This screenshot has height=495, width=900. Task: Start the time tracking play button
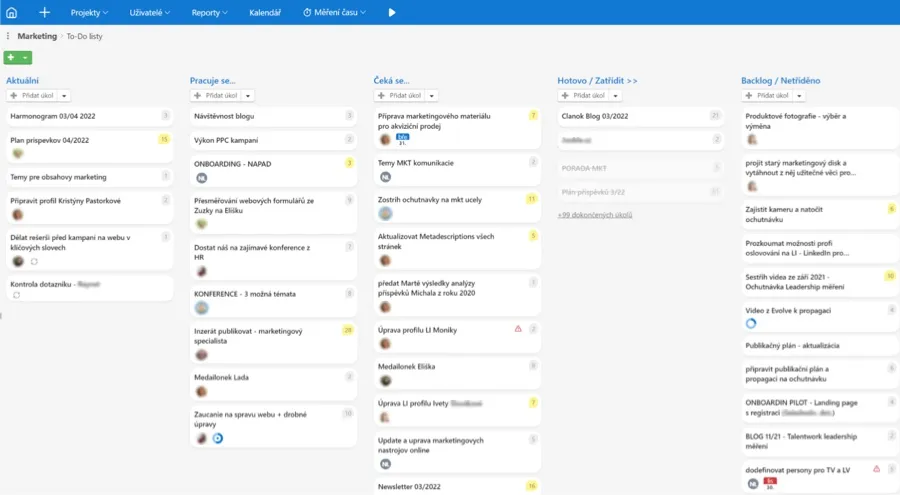tap(392, 12)
